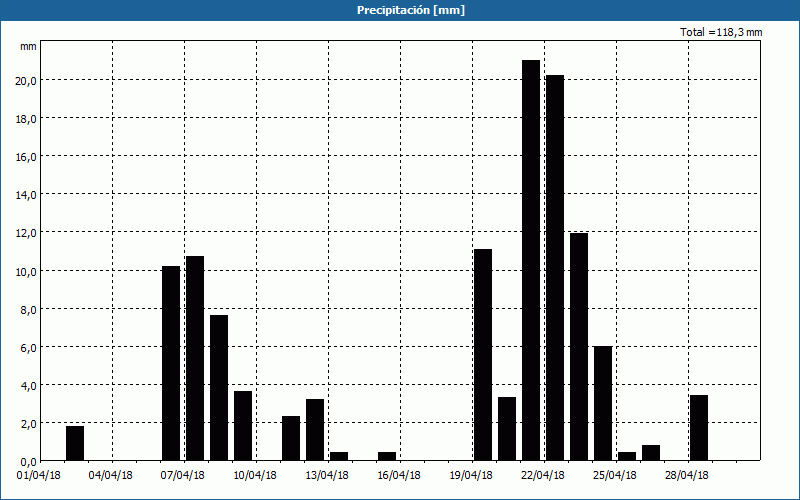Click the 6,0 y-axis value
The height and width of the screenshot is (500, 800).
pyautogui.click(x=28, y=347)
